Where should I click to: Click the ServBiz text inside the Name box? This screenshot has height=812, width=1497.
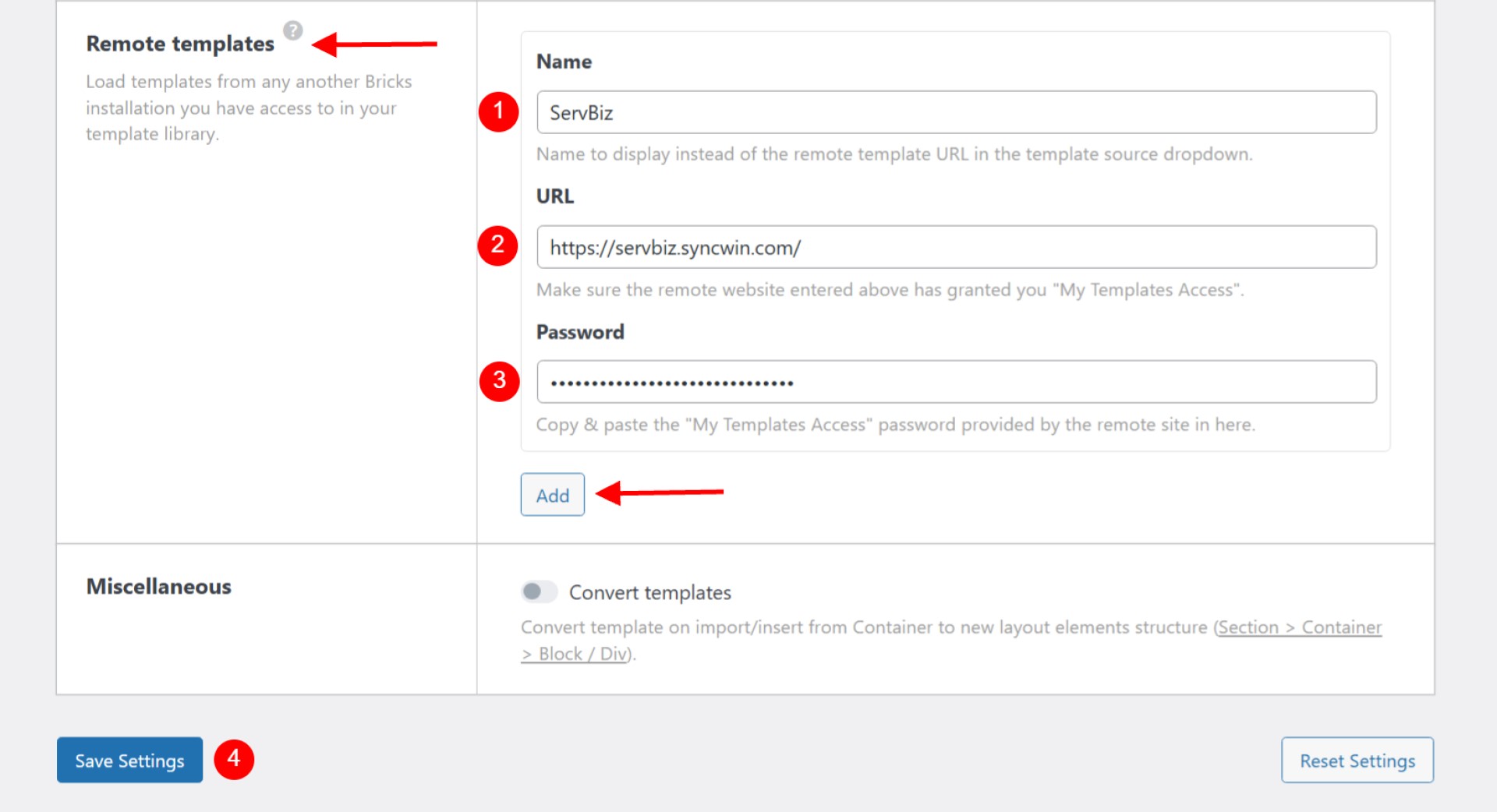(x=581, y=112)
